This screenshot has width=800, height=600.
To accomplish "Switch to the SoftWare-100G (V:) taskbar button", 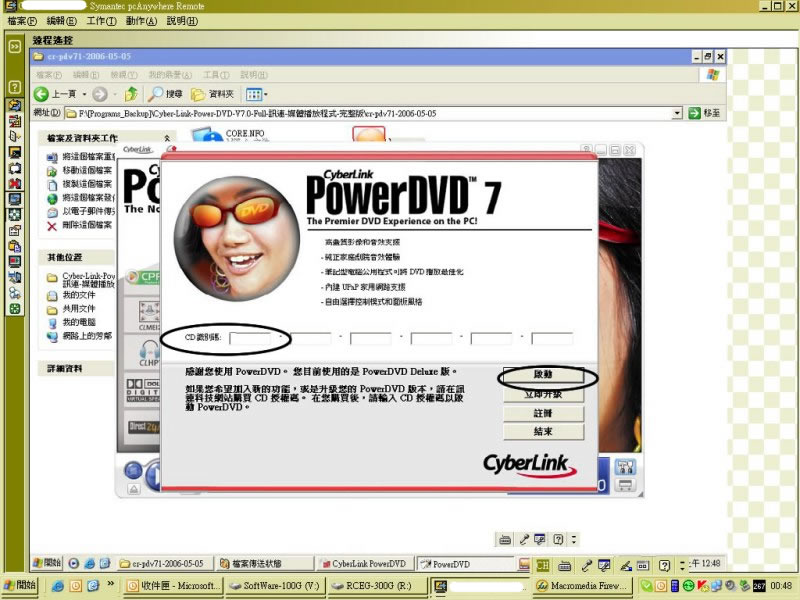I will [x=274, y=586].
